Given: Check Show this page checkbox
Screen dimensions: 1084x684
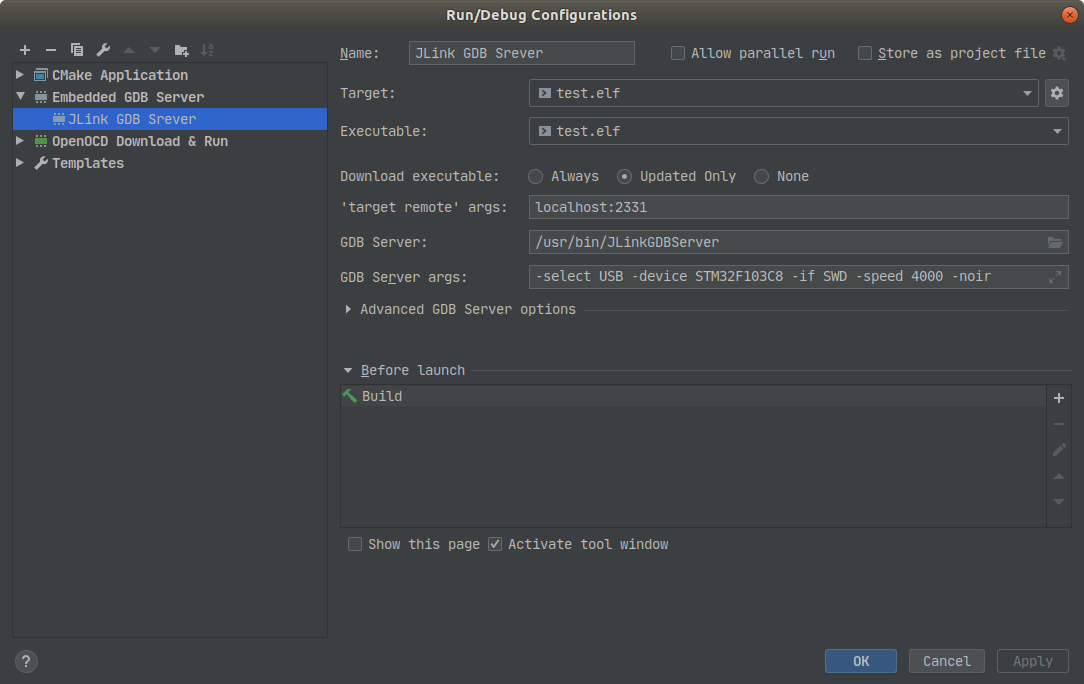Looking at the screenshot, I should pyautogui.click(x=355, y=544).
